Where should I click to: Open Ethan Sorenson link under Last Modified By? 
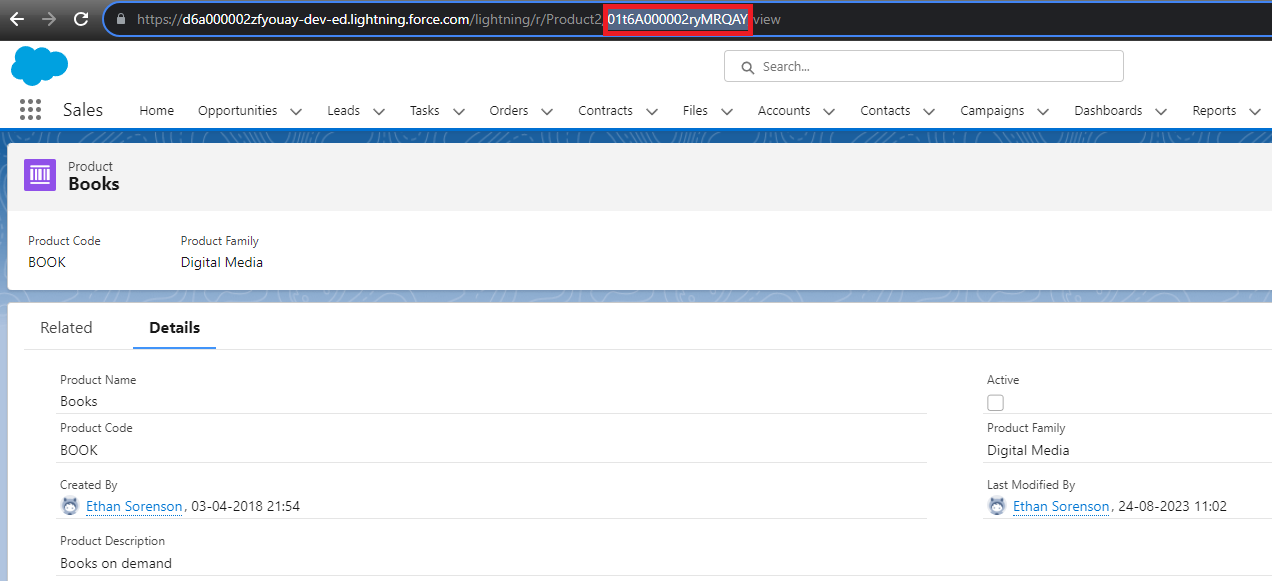coord(1061,507)
